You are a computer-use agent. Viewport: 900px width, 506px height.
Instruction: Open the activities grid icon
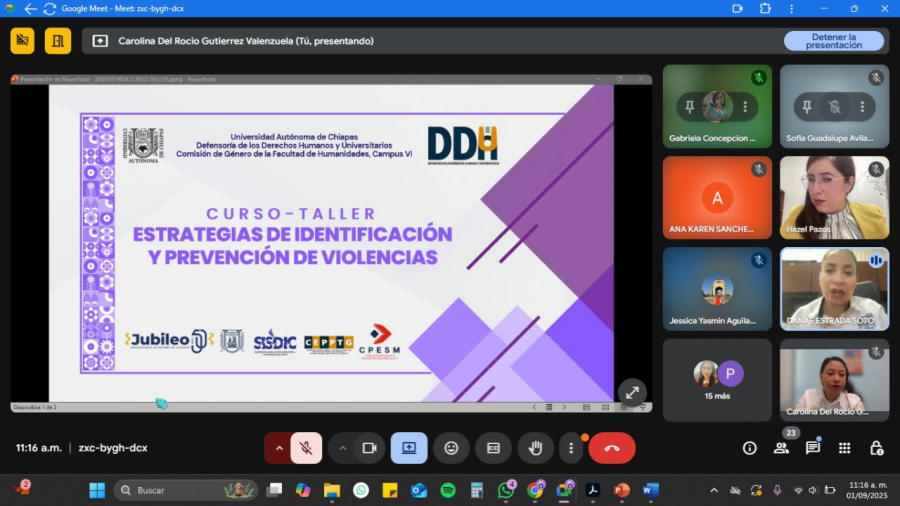(845, 448)
